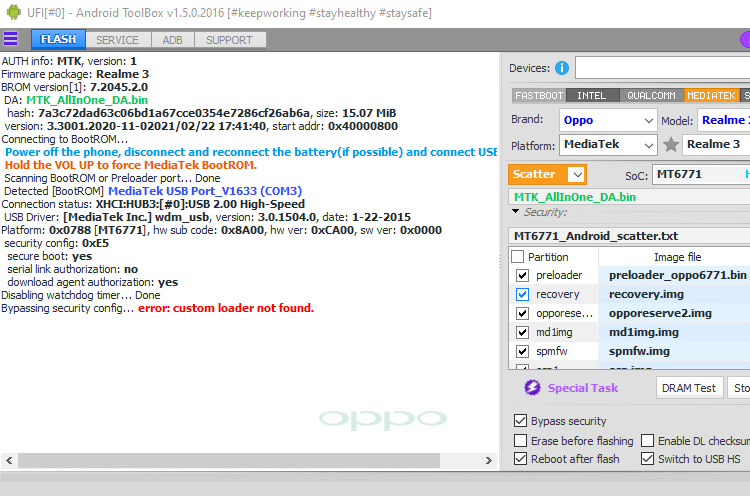Click the DRAM Test button
The width and height of the screenshot is (750, 496).
689,388
